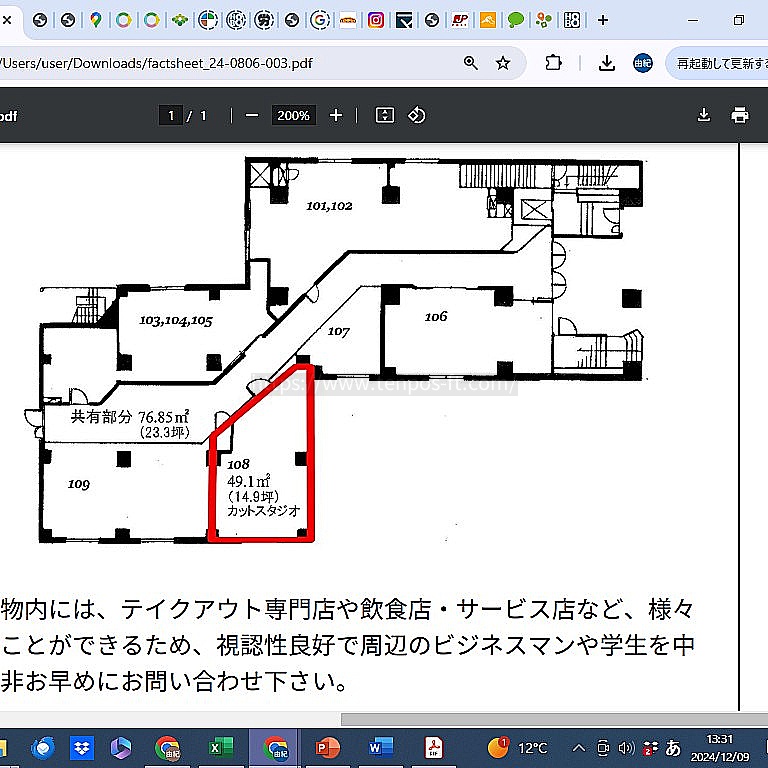768x768 pixels.
Task: Edit the PDF page number field
Action: coord(171,116)
